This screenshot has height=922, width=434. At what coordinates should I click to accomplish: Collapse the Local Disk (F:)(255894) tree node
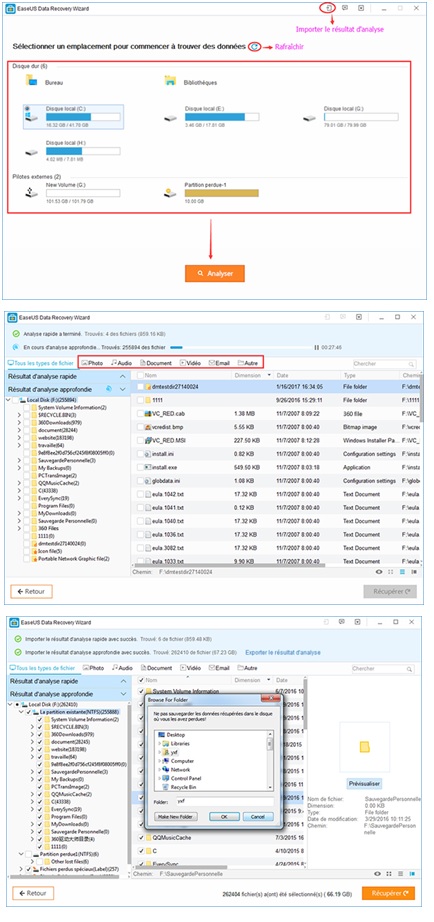point(8,400)
